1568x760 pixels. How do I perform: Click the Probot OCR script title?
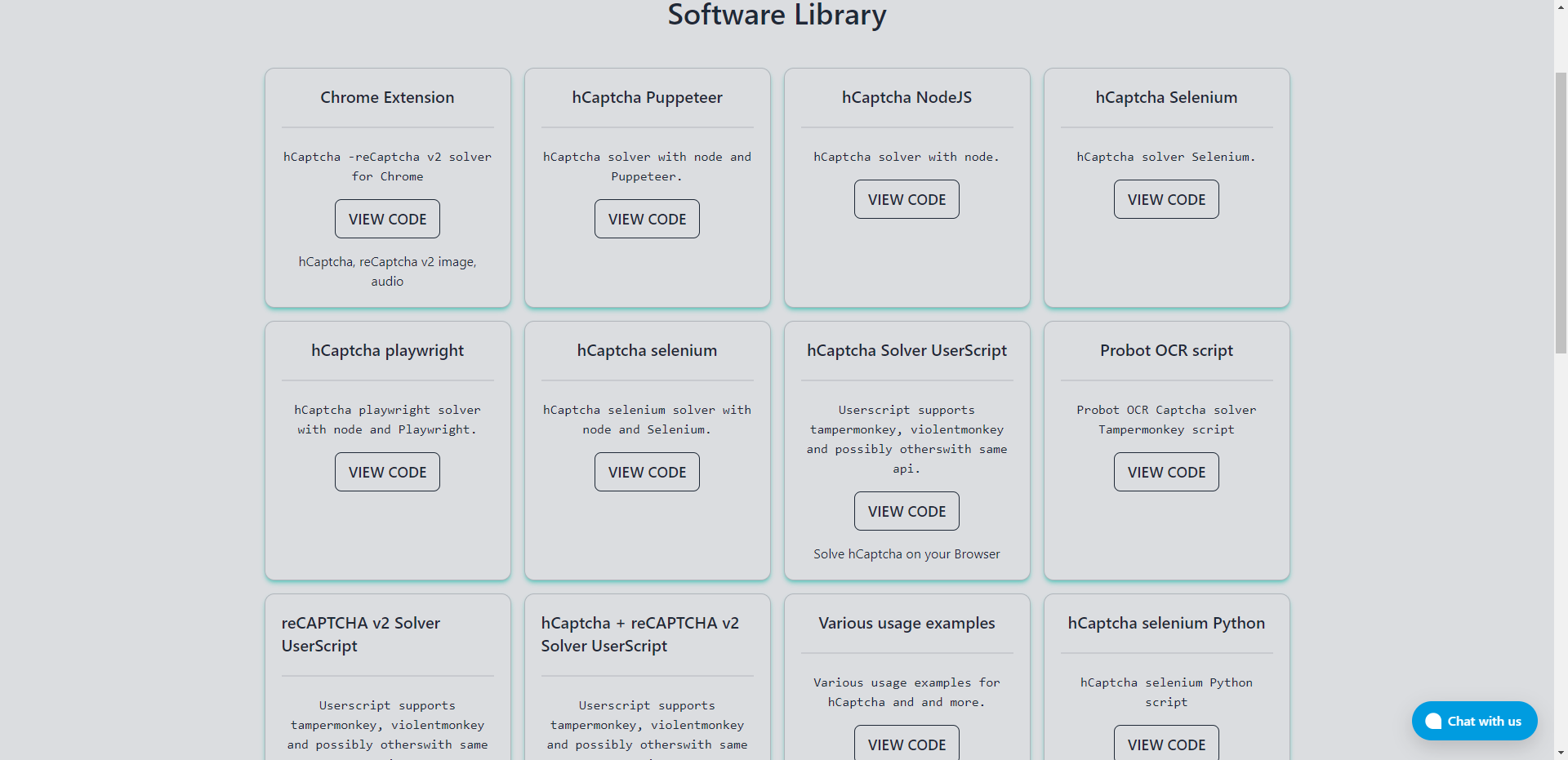pos(1166,350)
